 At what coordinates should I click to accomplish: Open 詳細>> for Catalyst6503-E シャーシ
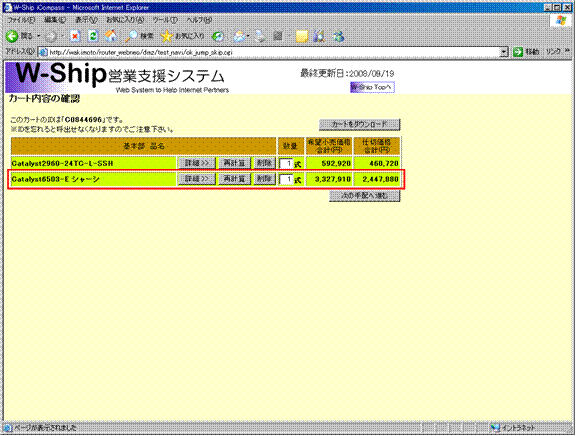pyautogui.click(x=197, y=179)
